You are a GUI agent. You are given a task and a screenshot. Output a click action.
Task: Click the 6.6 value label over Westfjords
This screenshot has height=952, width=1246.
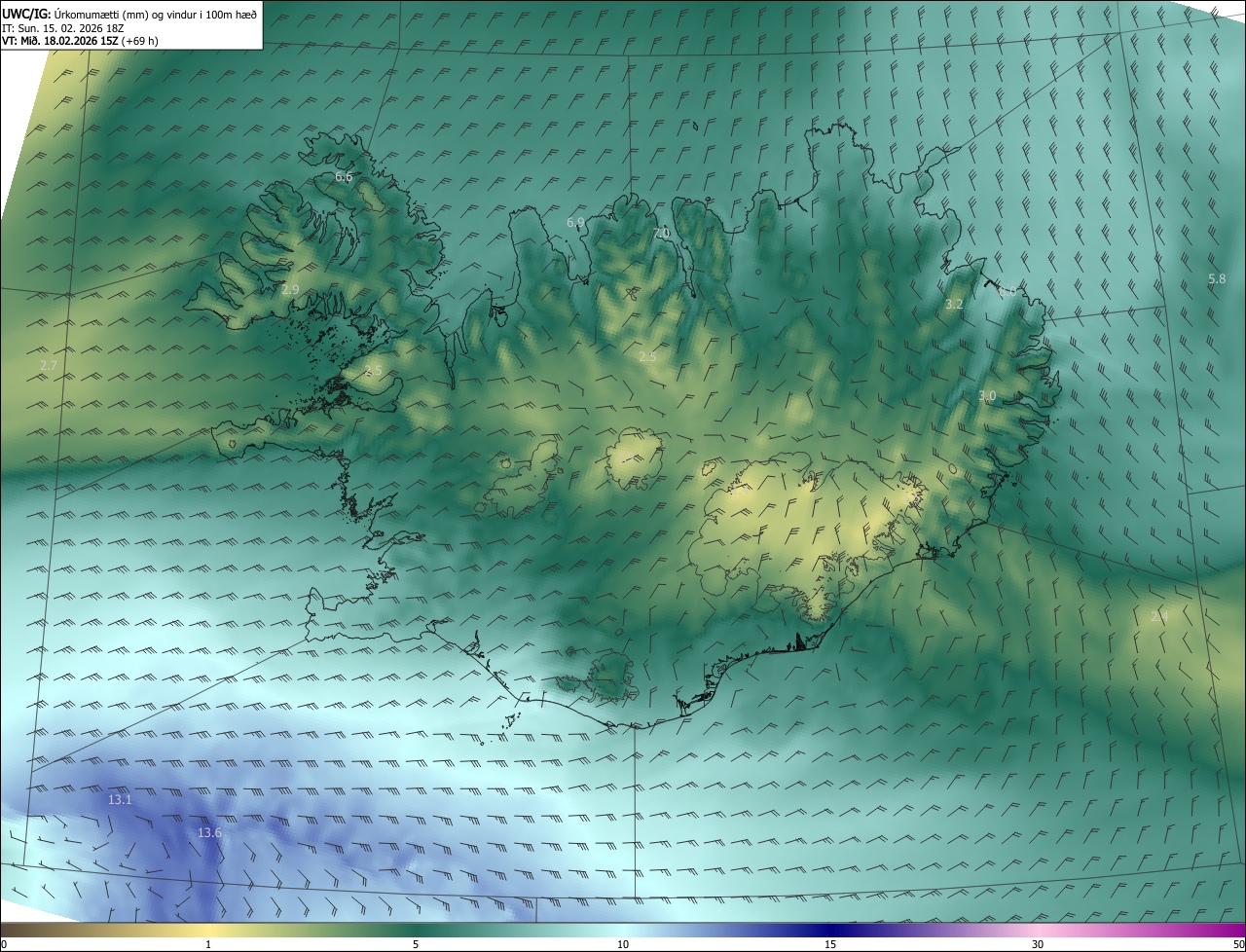(344, 176)
